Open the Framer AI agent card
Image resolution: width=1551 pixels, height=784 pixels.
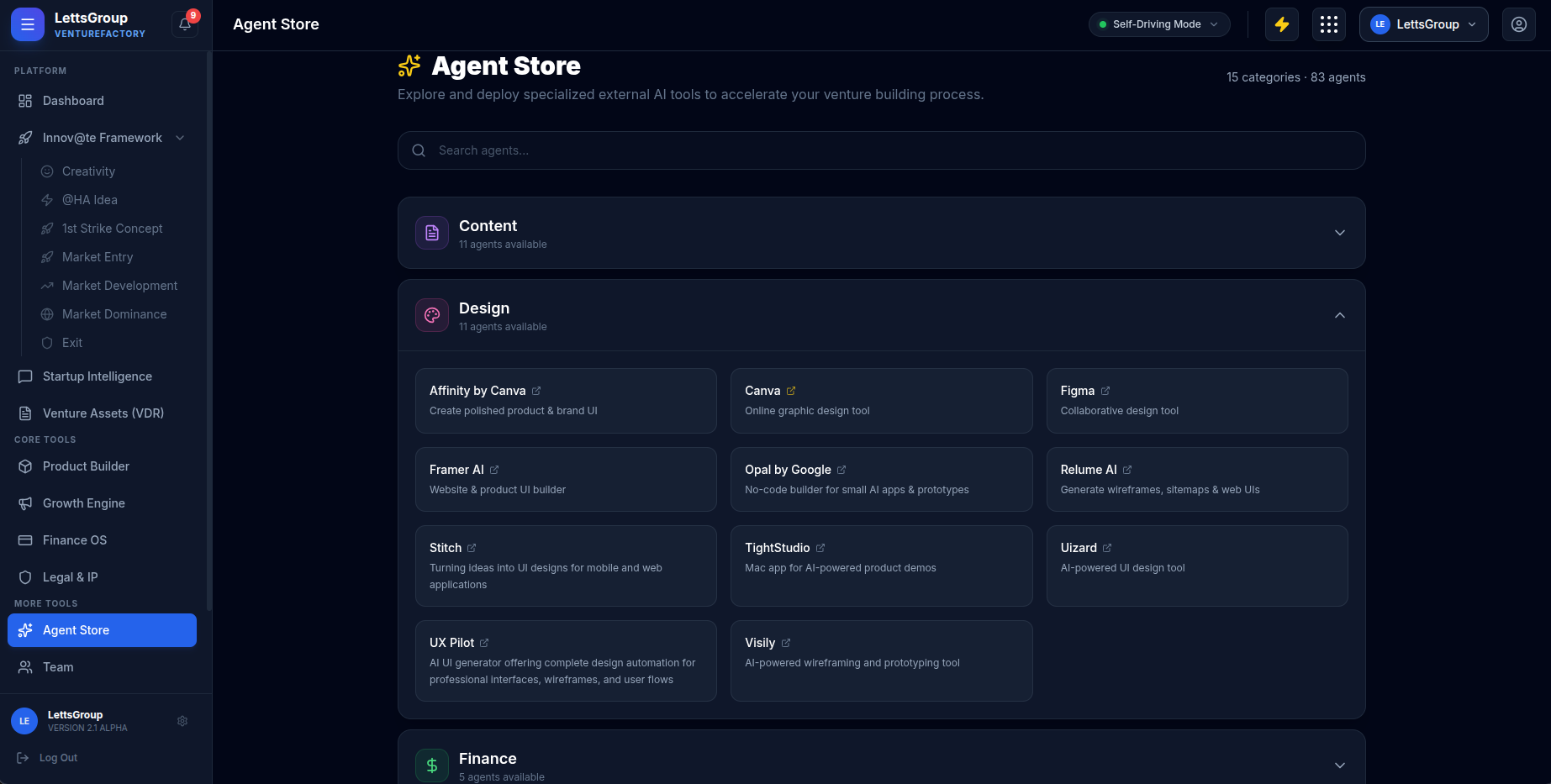coord(565,479)
